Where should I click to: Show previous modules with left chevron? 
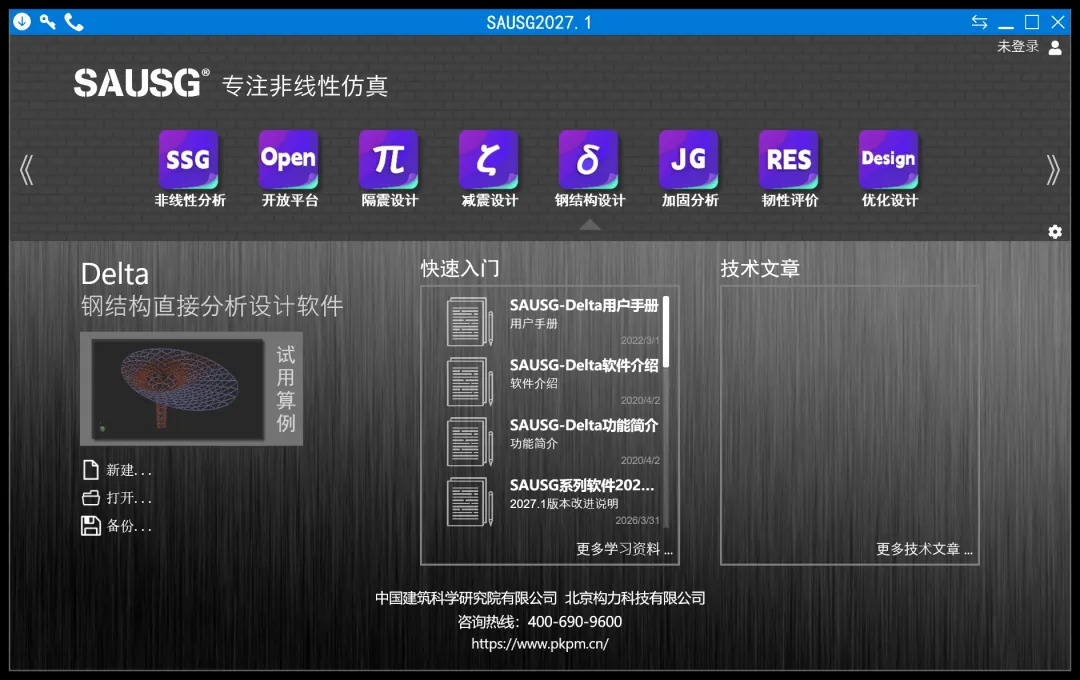point(26,169)
